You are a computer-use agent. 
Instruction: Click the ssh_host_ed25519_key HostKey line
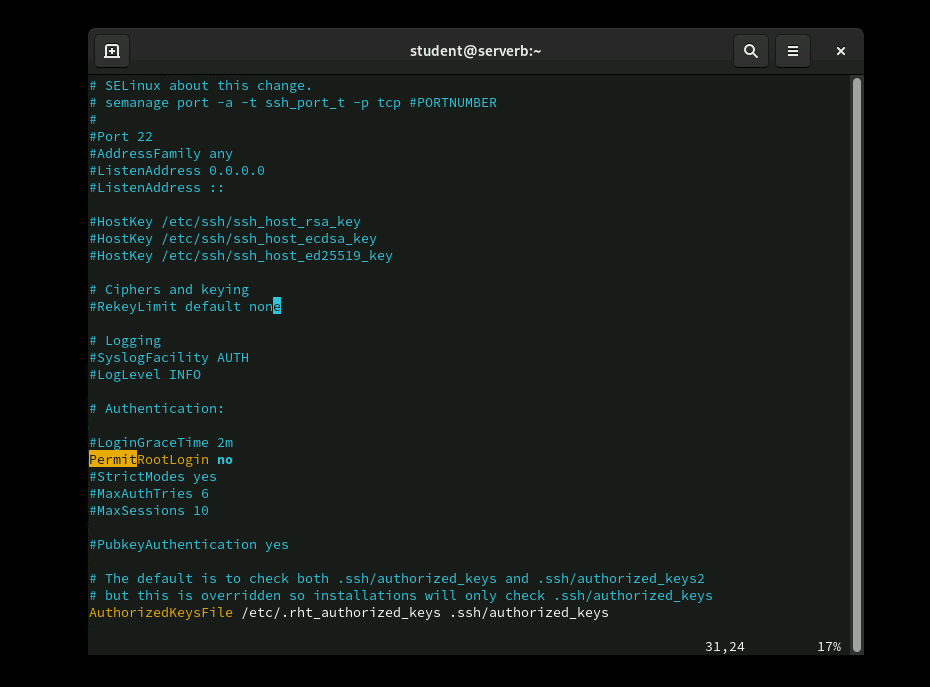tap(240, 256)
